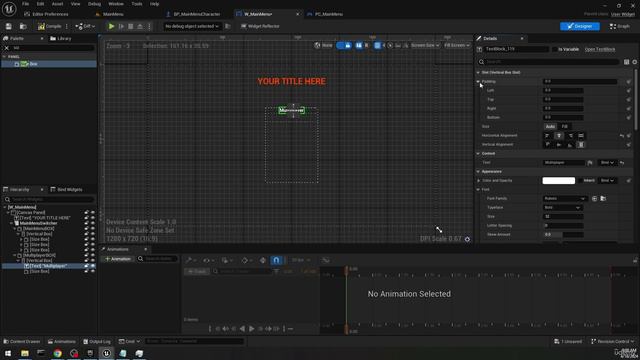Adjust the Skew Amount slider
640x360 pixels.
coord(563,234)
